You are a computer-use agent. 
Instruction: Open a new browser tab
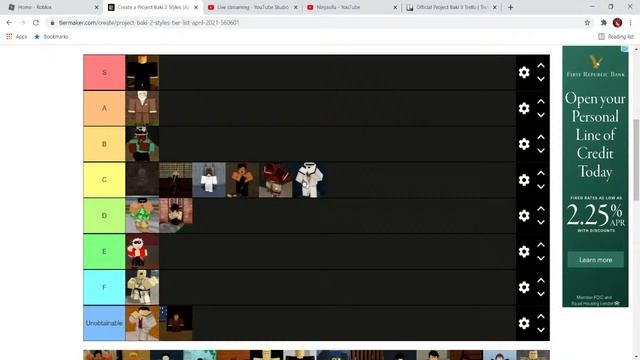tap(511, 7)
